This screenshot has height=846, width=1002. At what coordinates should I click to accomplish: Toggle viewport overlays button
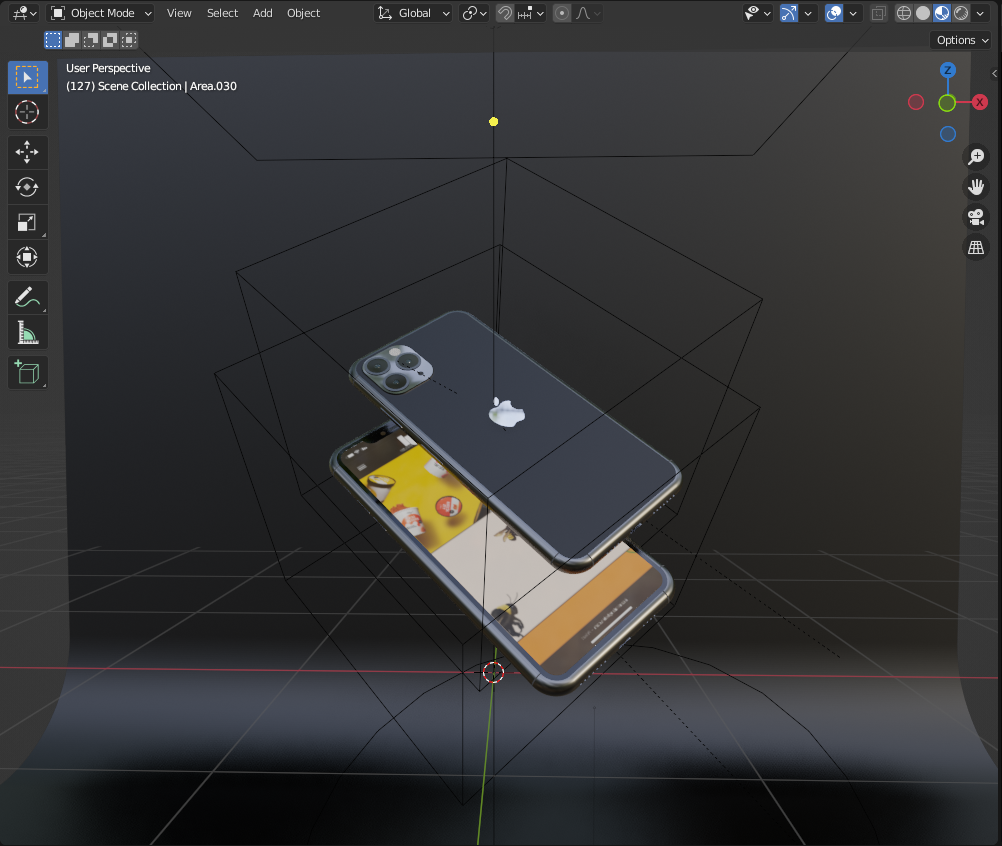[x=834, y=13]
